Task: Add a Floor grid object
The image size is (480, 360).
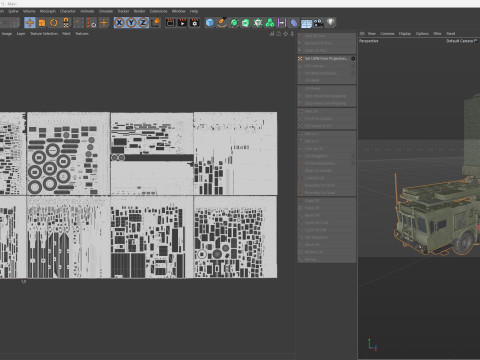Action: tap(306, 23)
